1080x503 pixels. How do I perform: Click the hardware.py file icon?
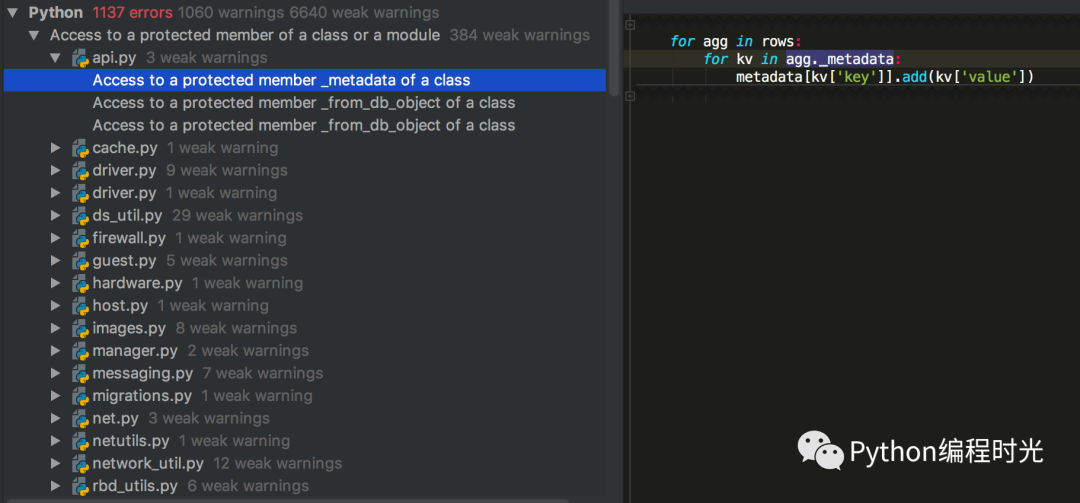(81, 283)
